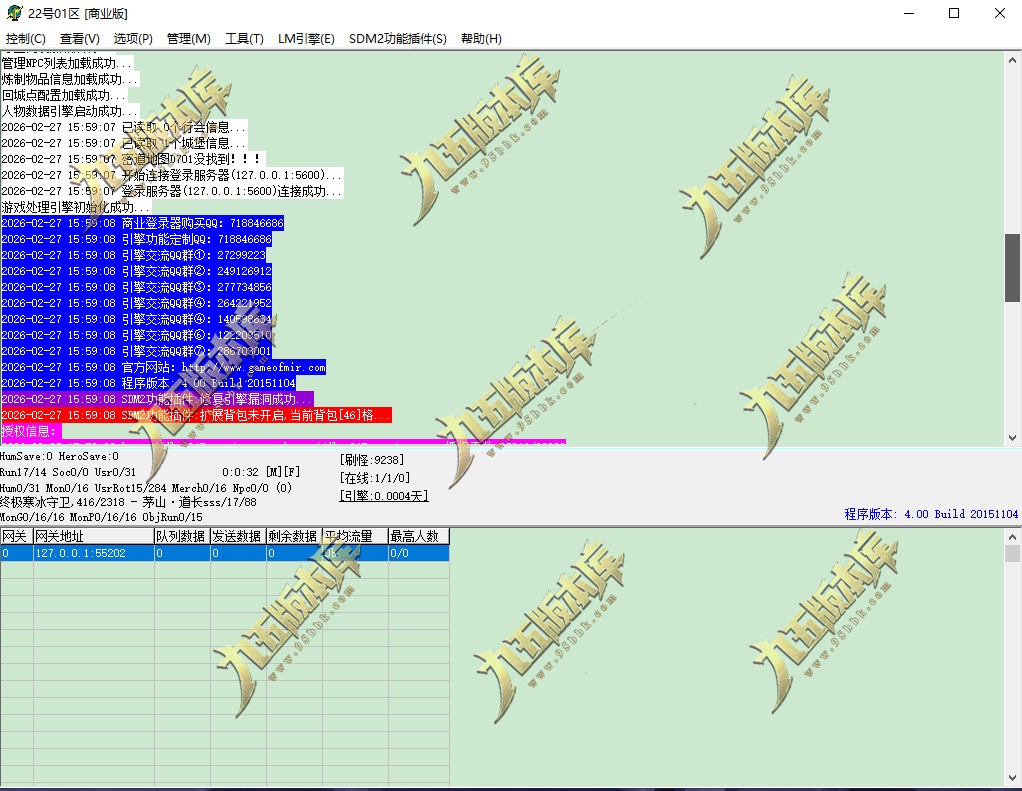Click the 最高人数 column header
1022x791 pixels.
tap(419, 536)
